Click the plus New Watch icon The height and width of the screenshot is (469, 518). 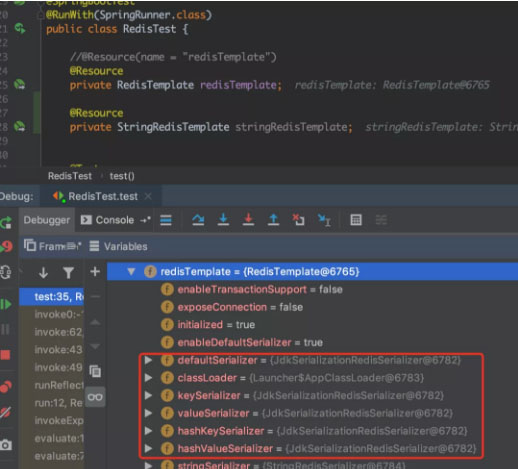(x=95, y=271)
